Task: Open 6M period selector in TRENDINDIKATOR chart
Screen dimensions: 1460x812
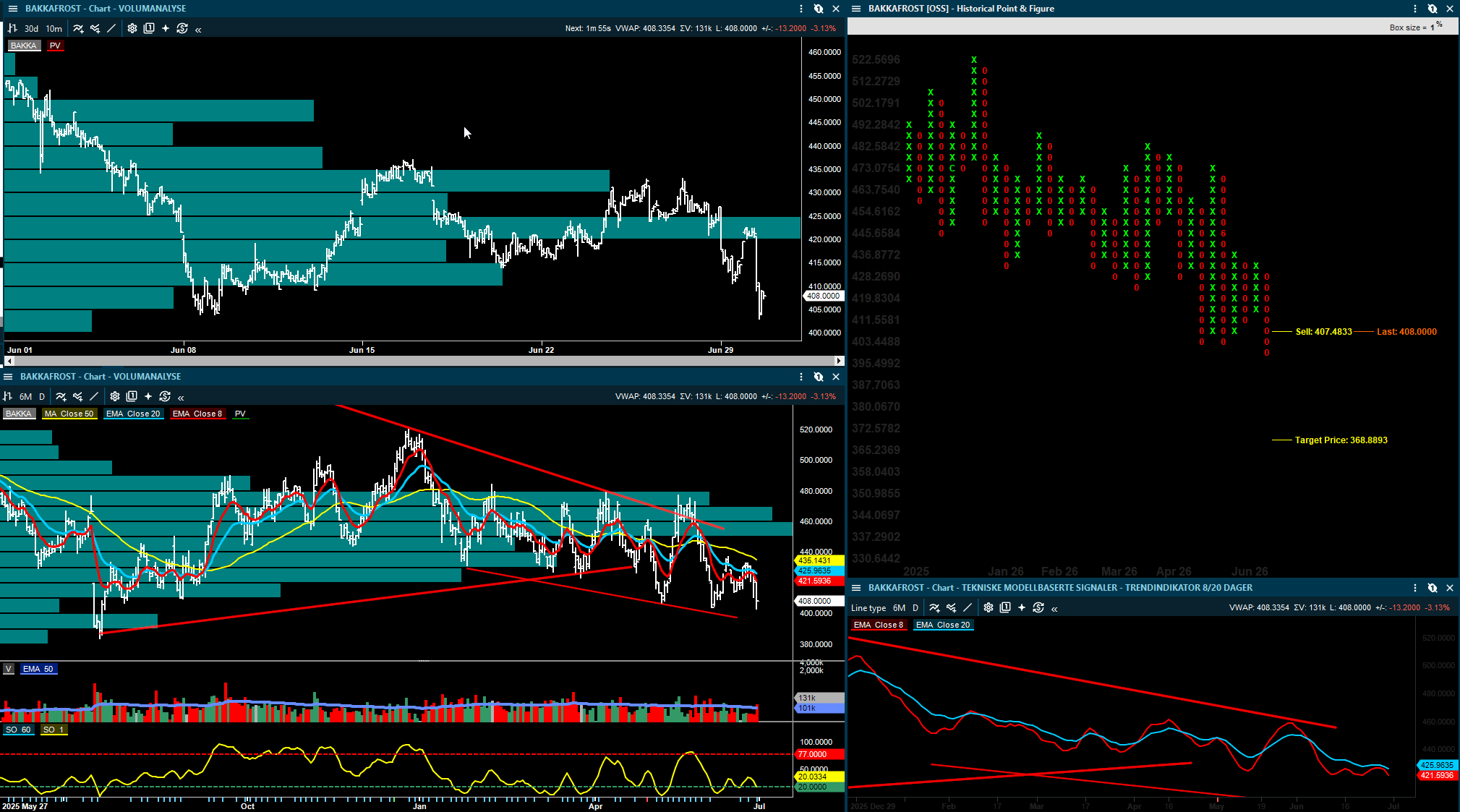Action: tap(899, 608)
